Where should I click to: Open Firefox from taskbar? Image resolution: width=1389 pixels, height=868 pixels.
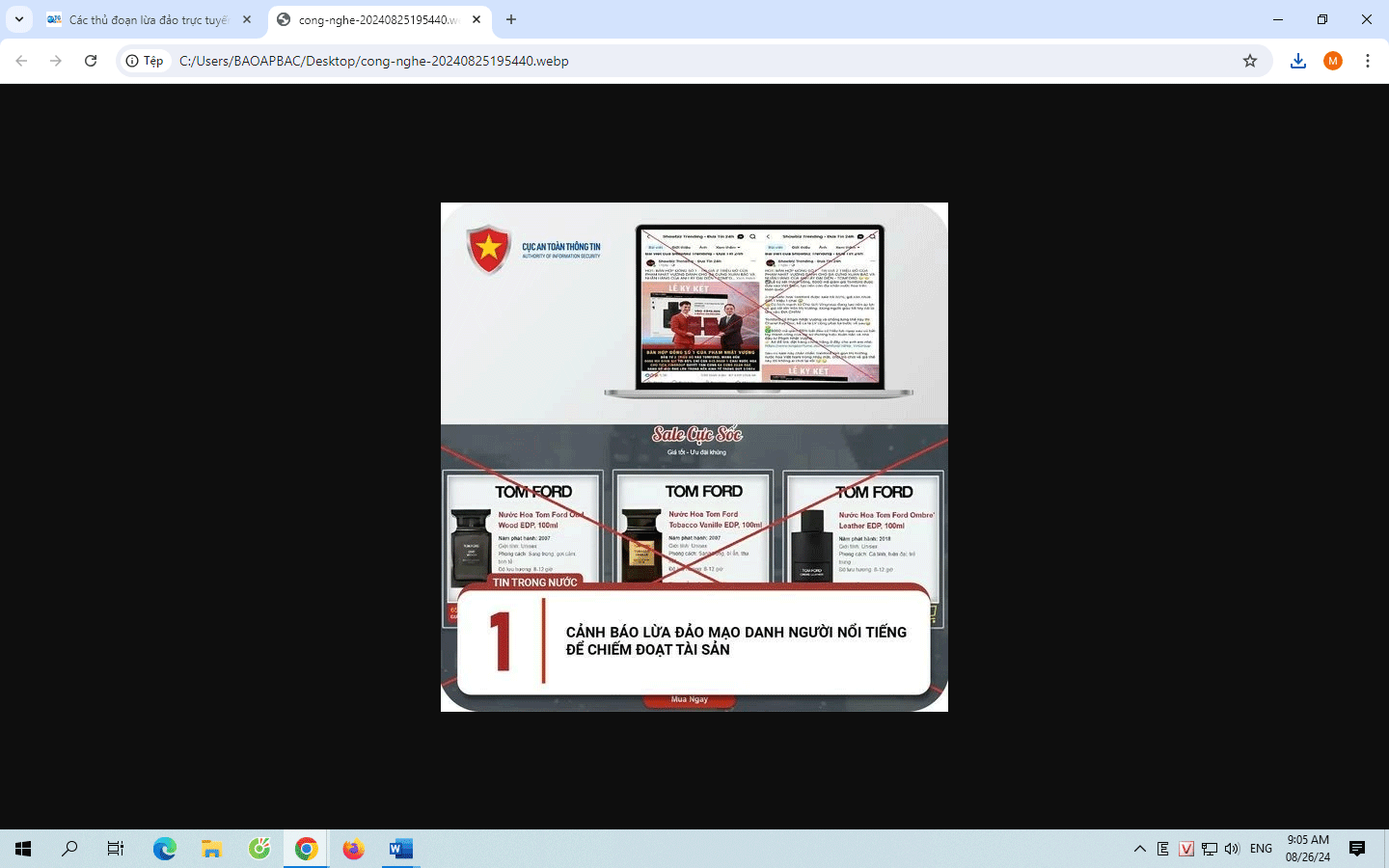click(x=354, y=849)
